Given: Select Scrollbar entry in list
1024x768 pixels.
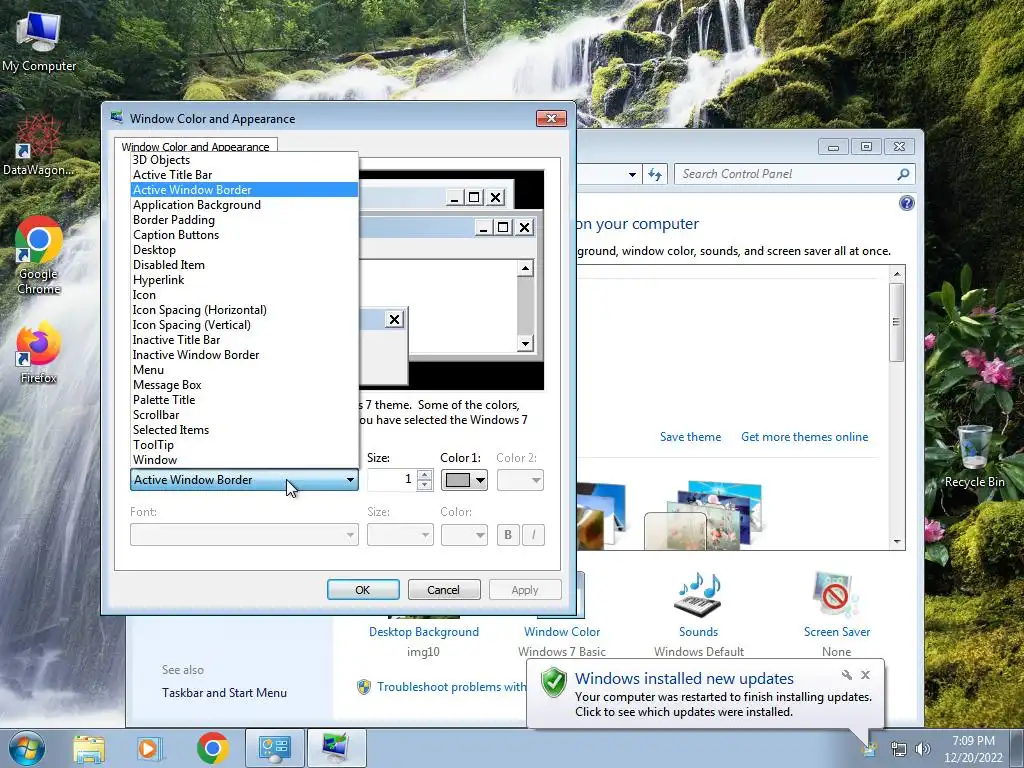Looking at the screenshot, I should tap(244, 415).
